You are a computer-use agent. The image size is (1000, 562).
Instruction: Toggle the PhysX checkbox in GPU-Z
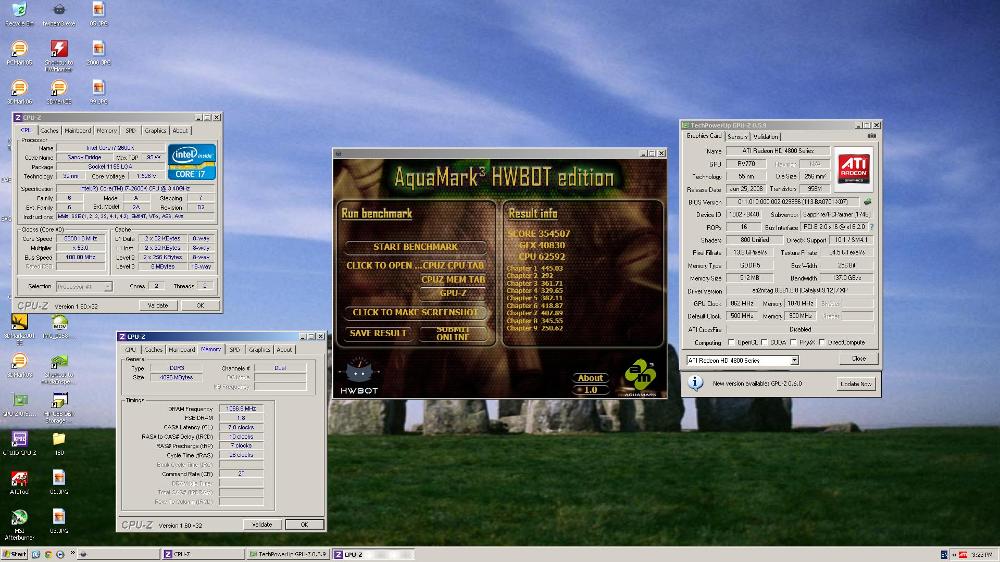click(793, 343)
